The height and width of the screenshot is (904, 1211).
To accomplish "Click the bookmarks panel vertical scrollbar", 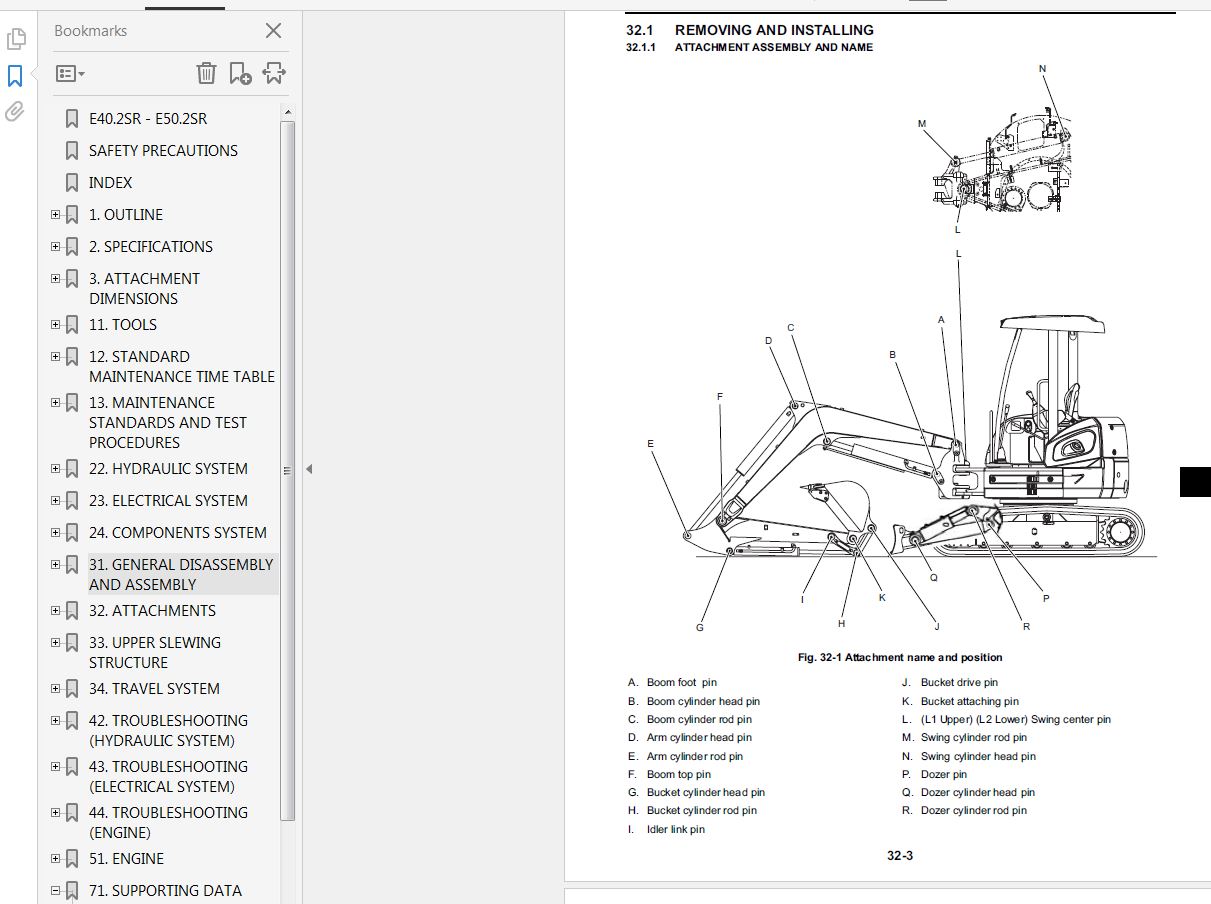I will click(x=288, y=470).
